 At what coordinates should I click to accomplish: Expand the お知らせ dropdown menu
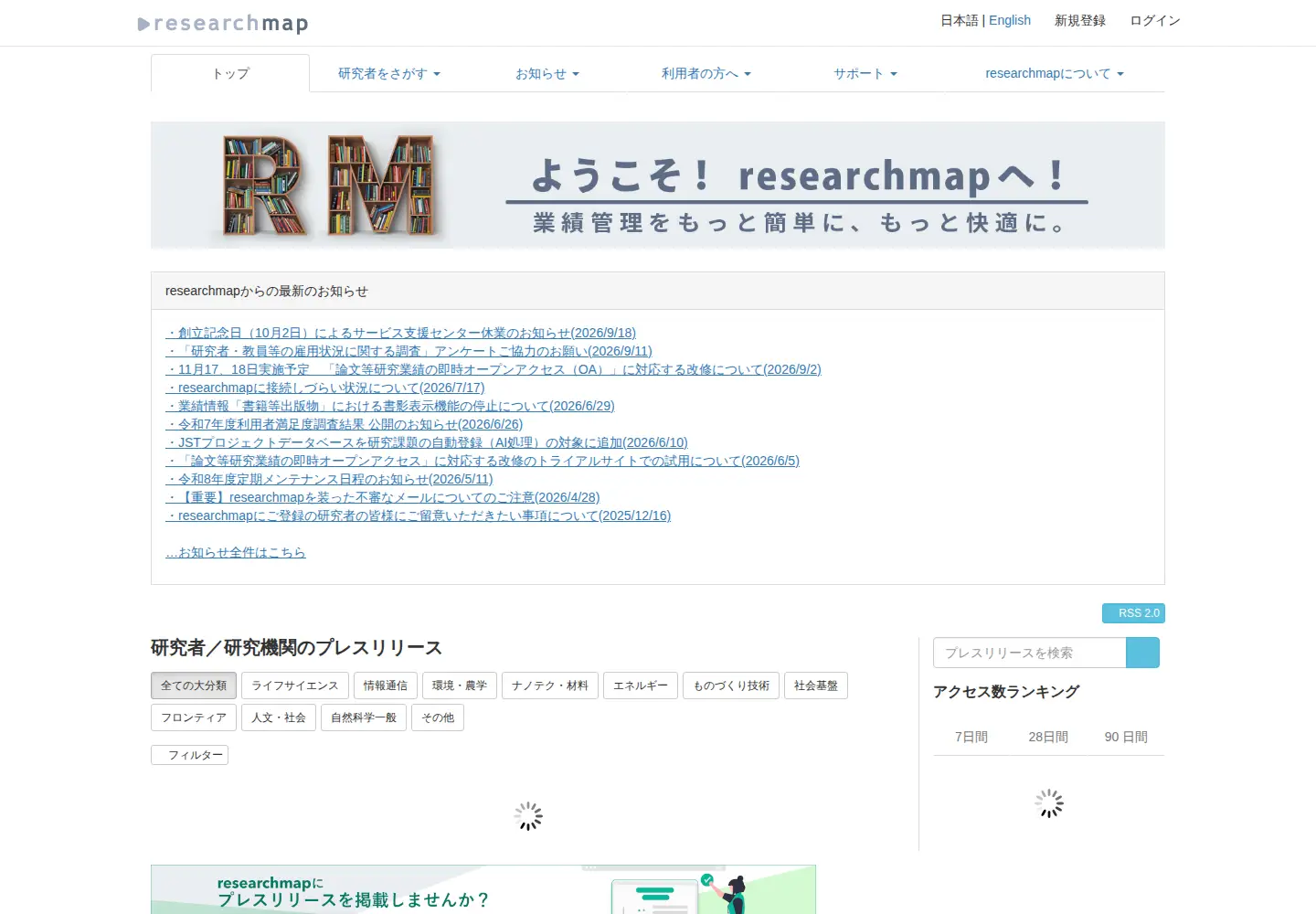pos(547,73)
